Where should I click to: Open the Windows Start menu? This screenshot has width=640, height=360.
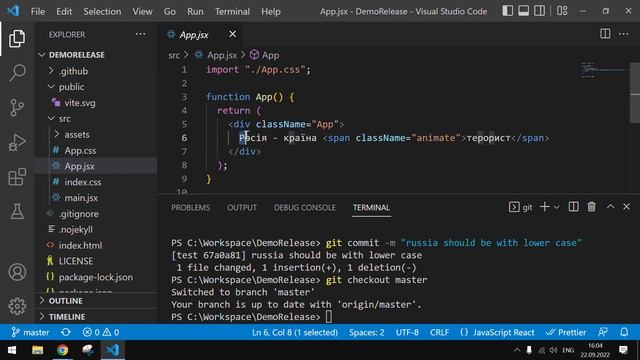coord(11,350)
